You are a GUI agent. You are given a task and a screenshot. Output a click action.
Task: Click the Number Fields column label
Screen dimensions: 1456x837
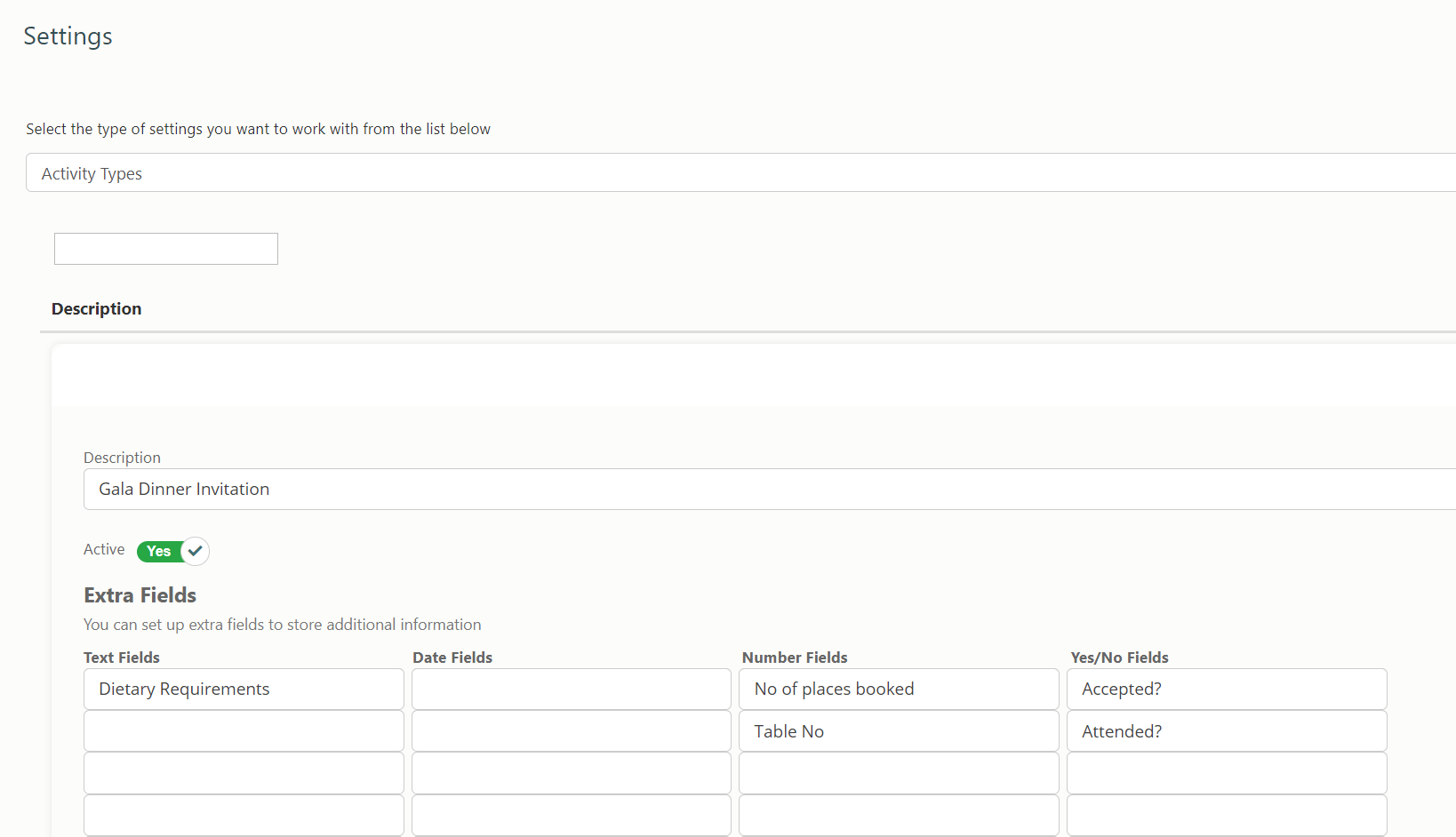(x=795, y=658)
